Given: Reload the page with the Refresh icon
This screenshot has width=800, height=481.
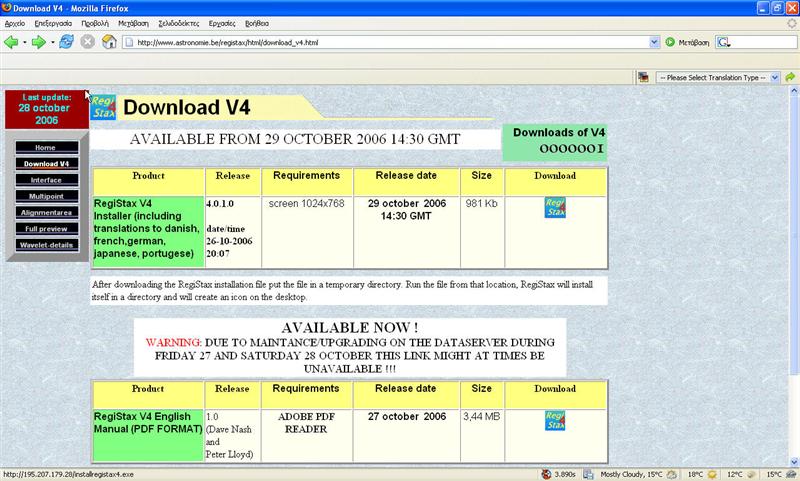Looking at the screenshot, I should coord(66,42).
